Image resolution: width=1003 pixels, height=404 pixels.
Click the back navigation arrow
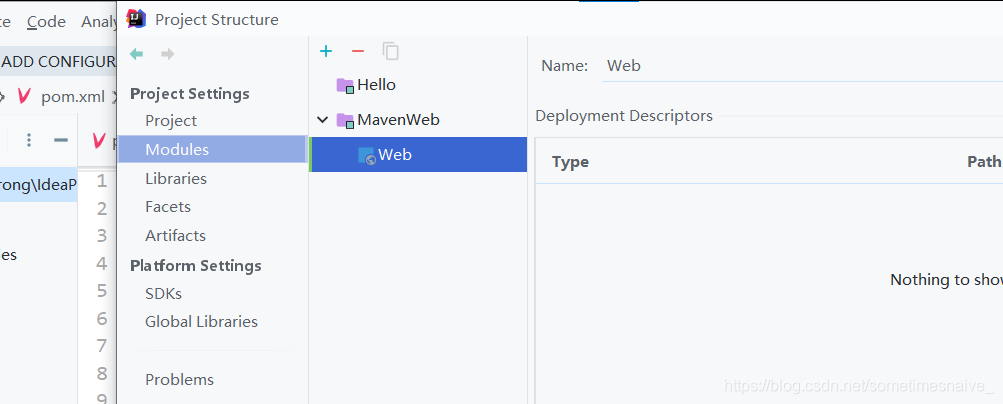click(136, 54)
